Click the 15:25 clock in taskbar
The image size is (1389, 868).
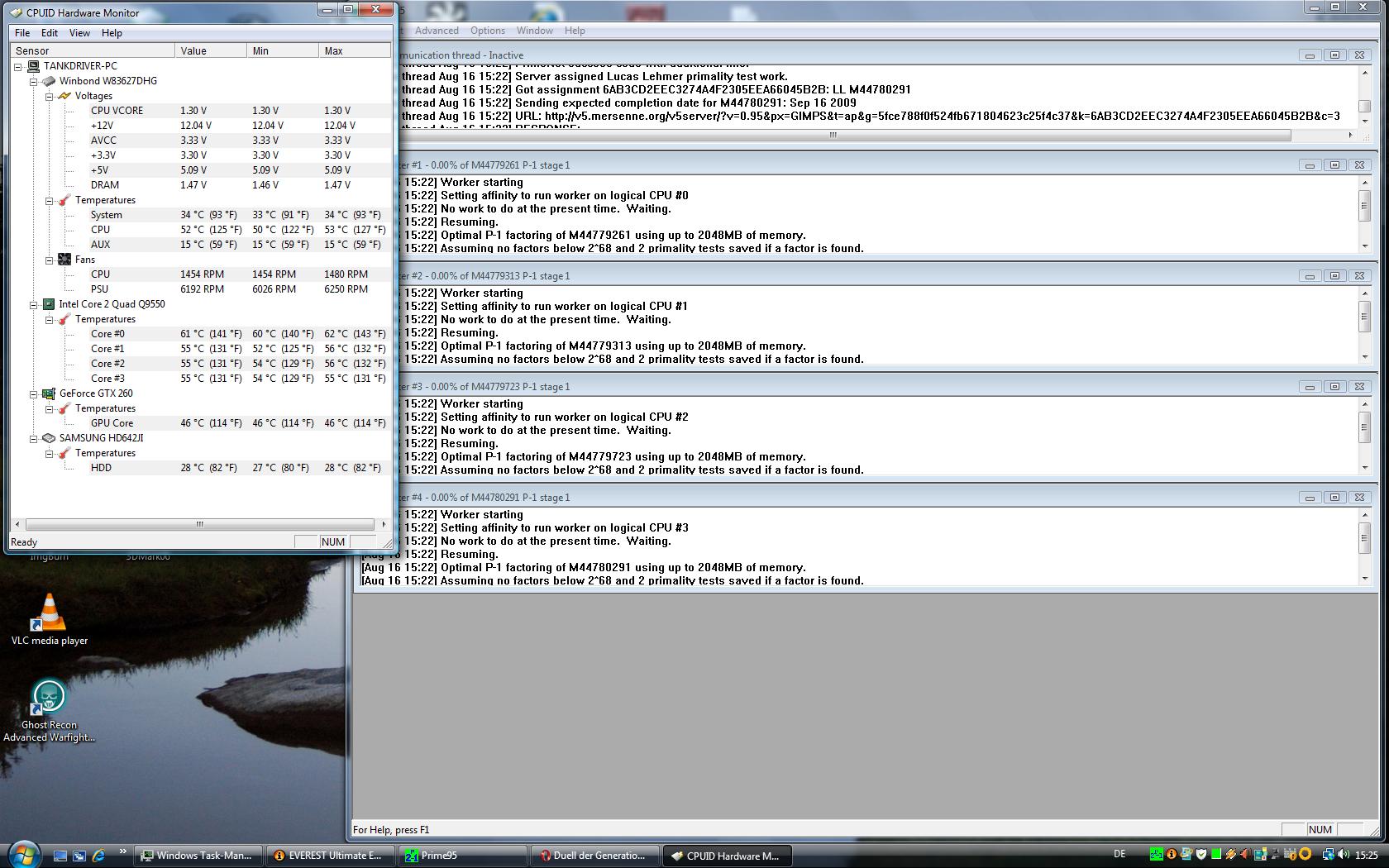(1366, 856)
